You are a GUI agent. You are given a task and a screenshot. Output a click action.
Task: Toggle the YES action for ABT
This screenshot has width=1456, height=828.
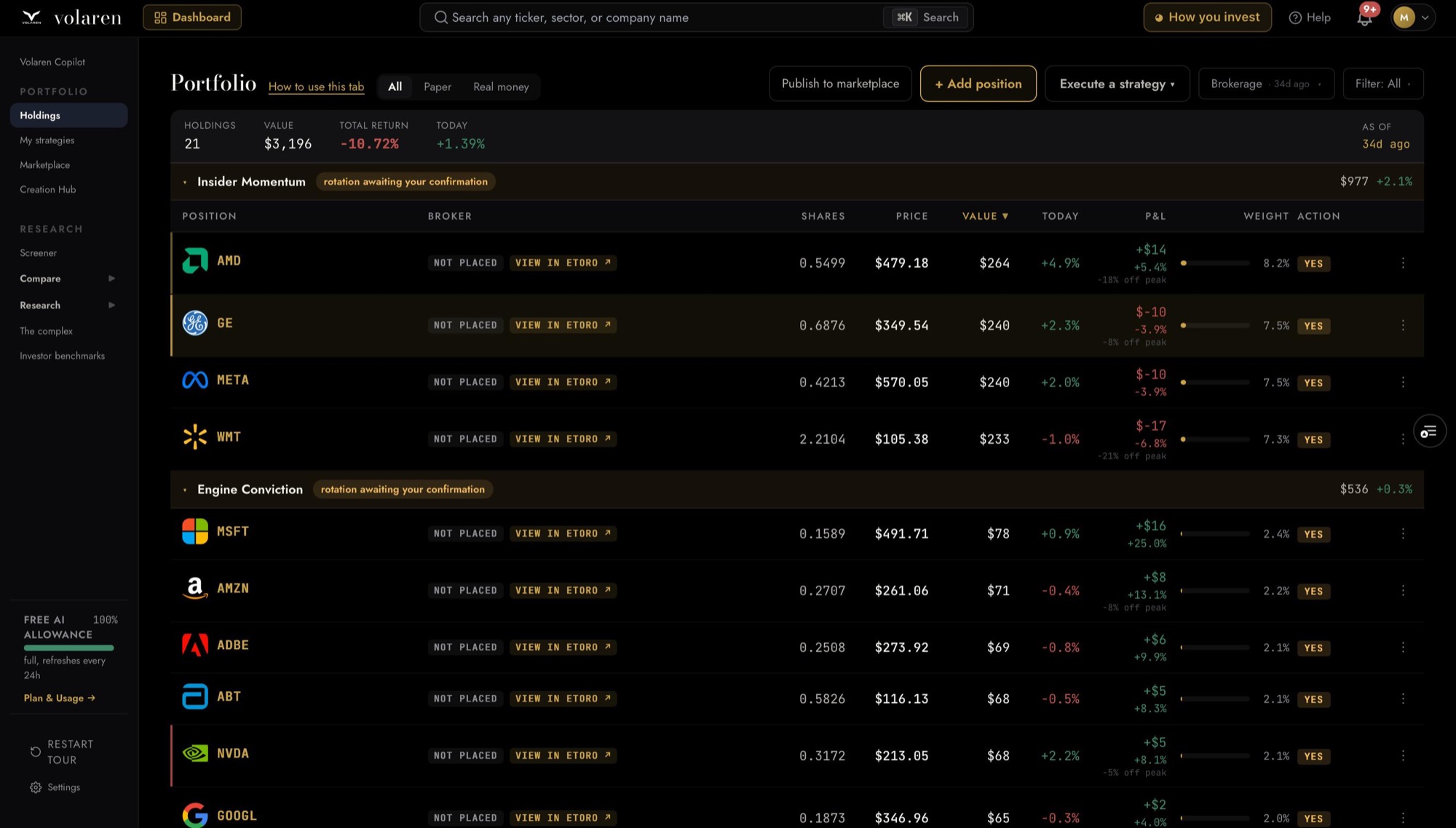coord(1313,699)
